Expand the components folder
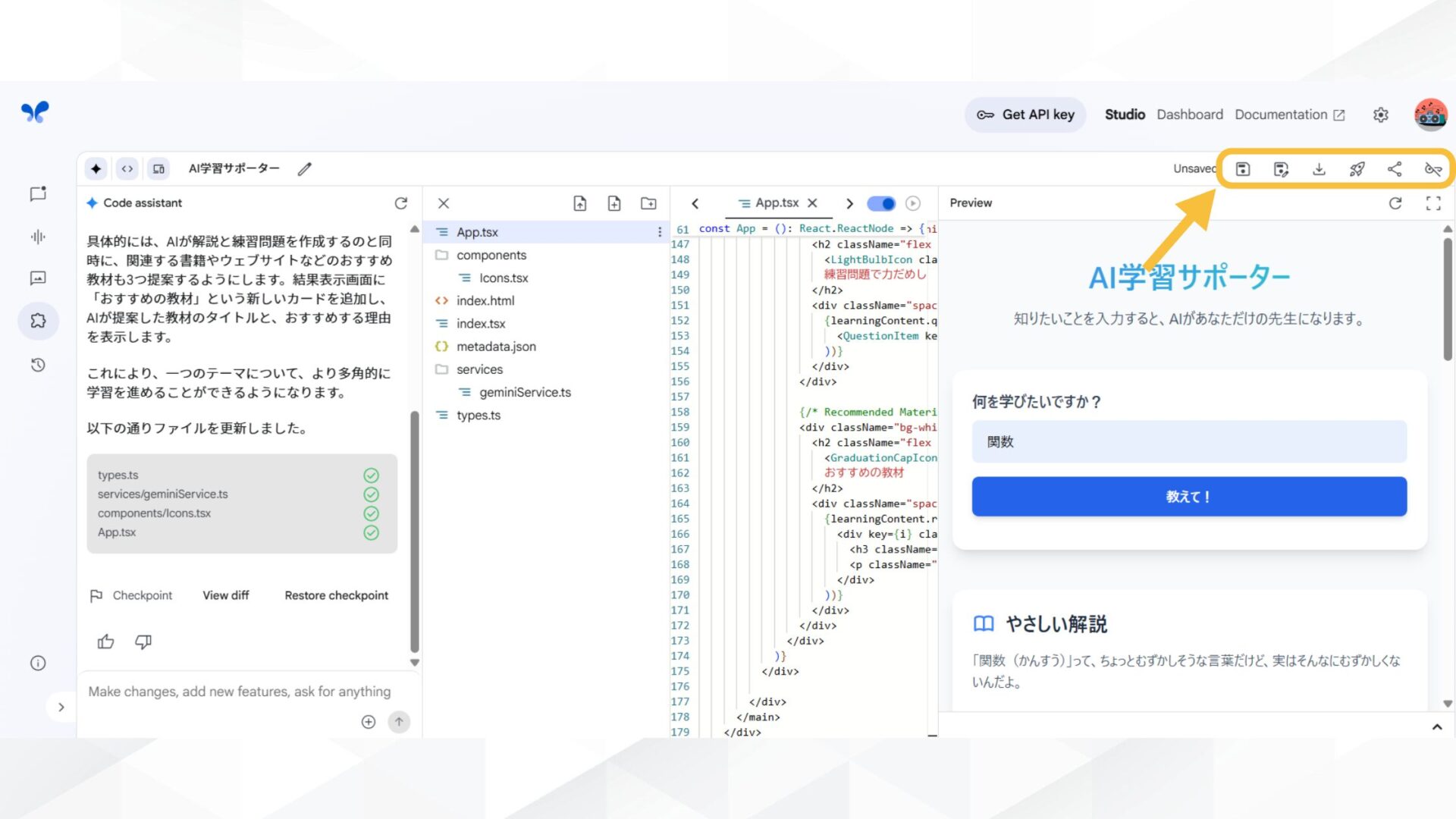This screenshot has height=819, width=1456. tap(491, 255)
